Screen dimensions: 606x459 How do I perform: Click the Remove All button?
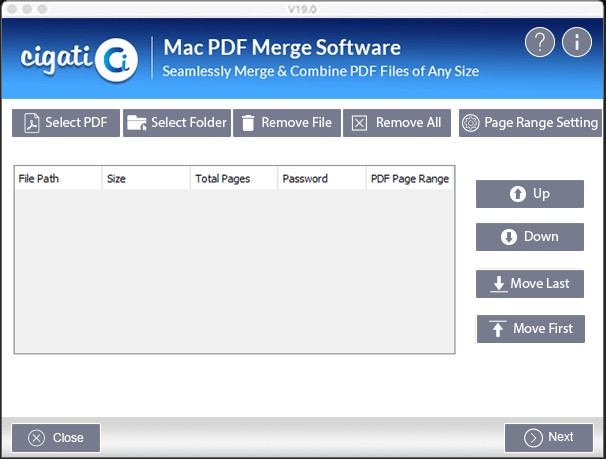397,123
